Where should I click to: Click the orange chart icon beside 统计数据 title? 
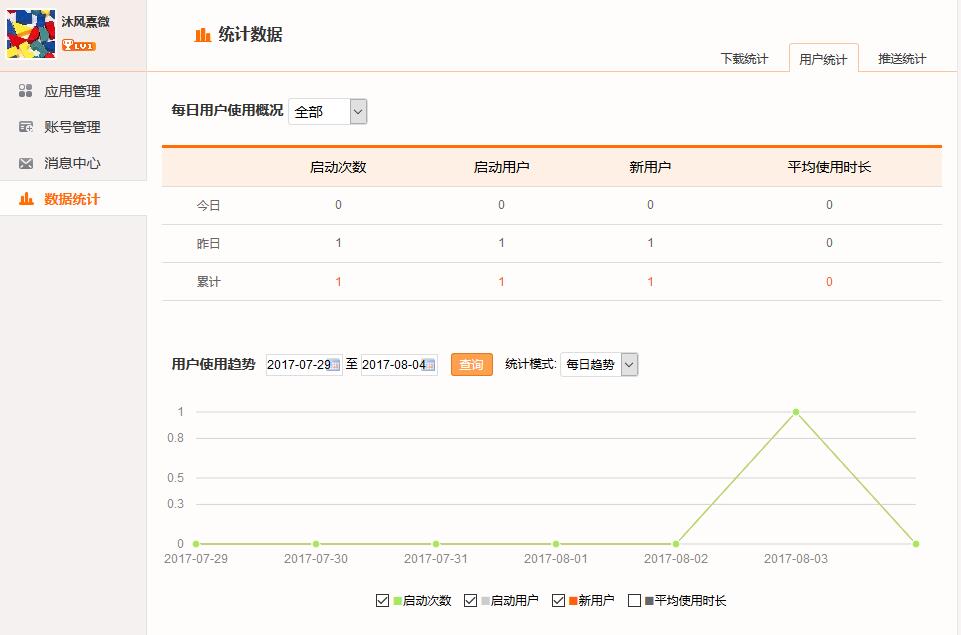pos(203,35)
